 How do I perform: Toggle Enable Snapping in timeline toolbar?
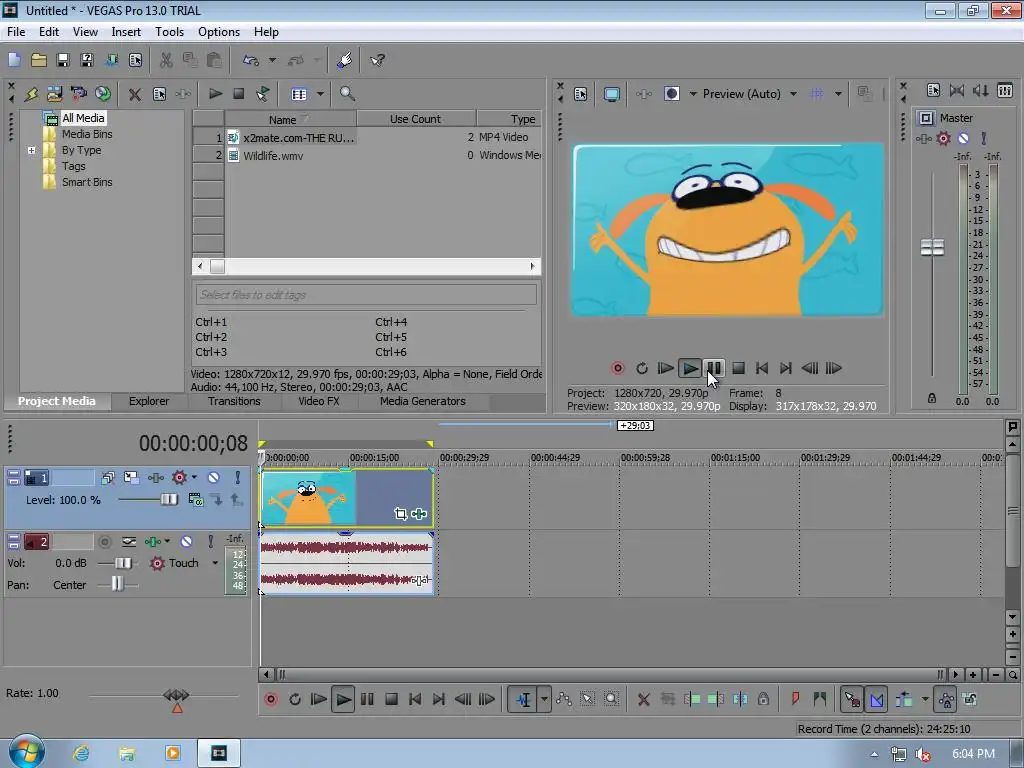851,699
